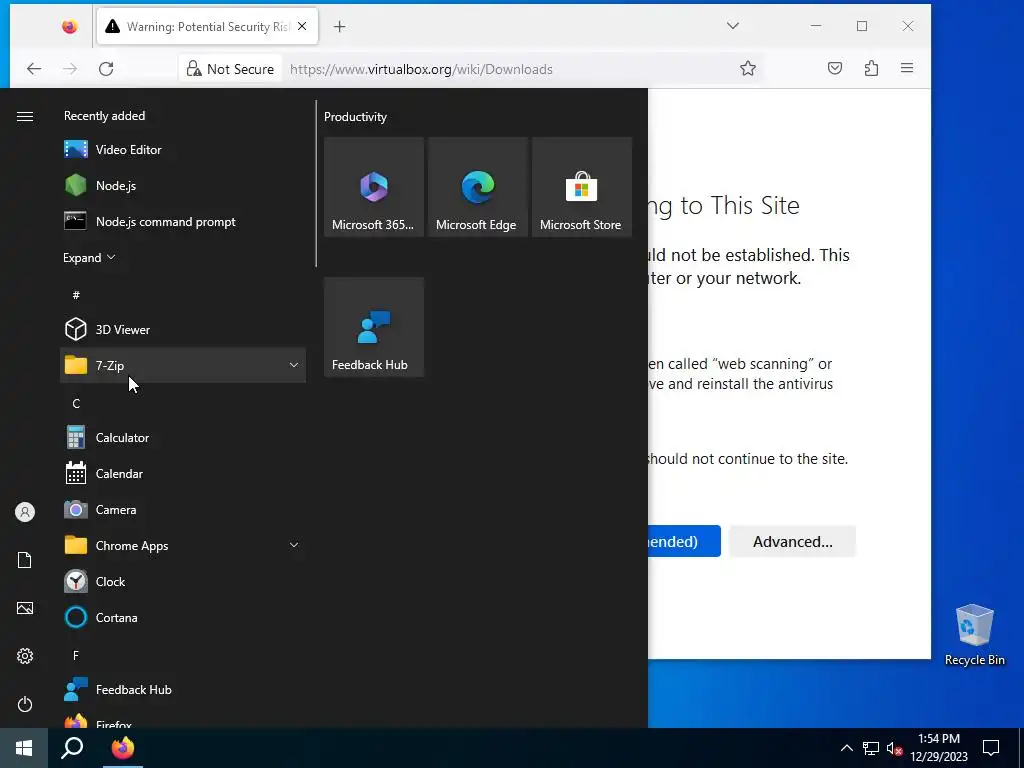Open the Firefox application menu
This screenshot has height=768, width=1024.
[x=907, y=69]
